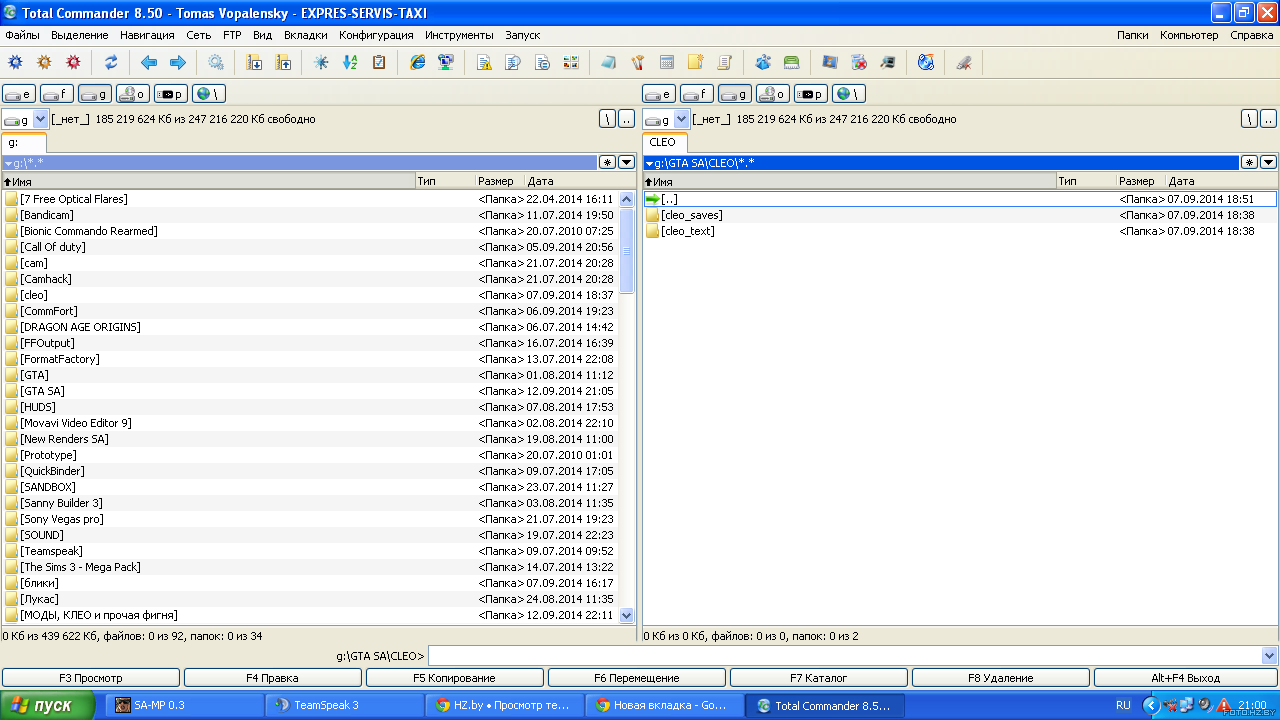Switch right panel to drive f
The width and height of the screenshot is (1280, 720).
[697, 94]
